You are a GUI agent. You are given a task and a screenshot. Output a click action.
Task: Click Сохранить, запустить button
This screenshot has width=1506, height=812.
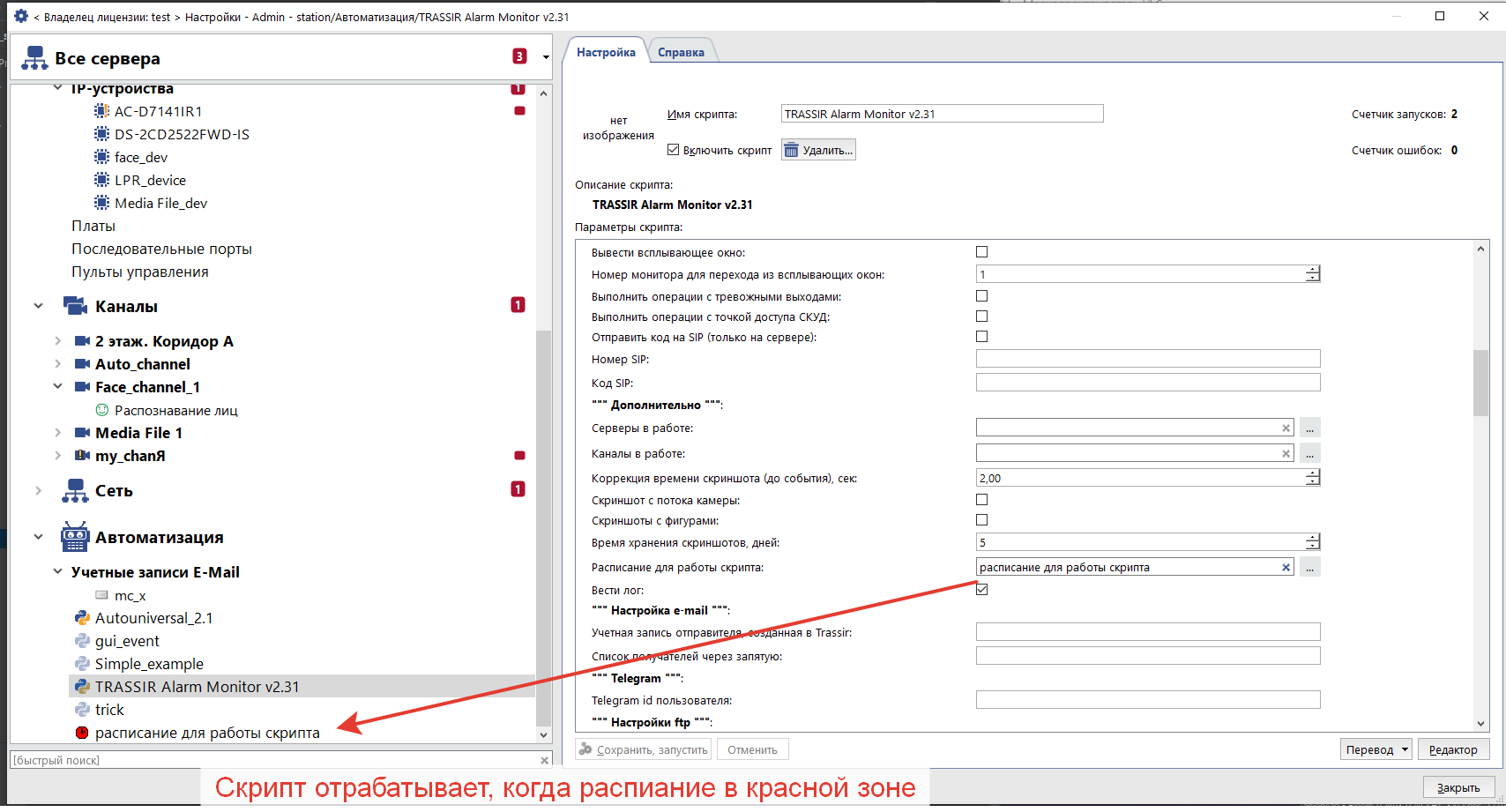[x=644, y=749]
